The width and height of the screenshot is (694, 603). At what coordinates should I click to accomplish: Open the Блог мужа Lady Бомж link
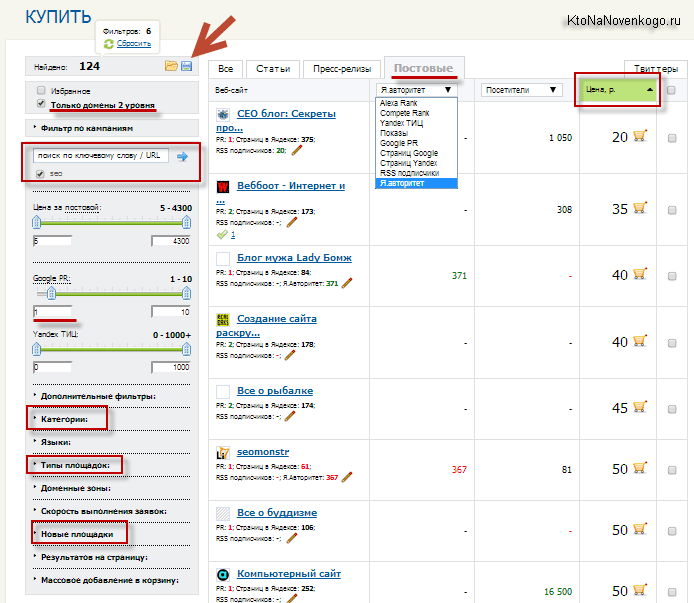294,258
